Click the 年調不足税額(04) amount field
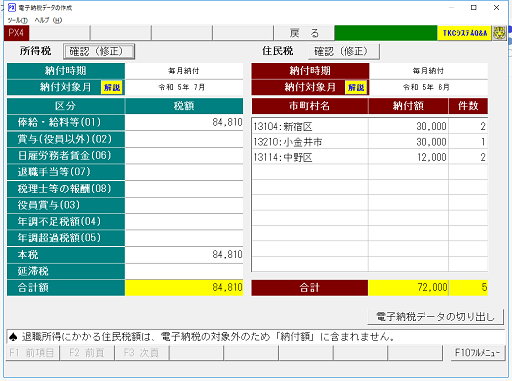The width and height of the screenshot is (512, 381). 184,222
